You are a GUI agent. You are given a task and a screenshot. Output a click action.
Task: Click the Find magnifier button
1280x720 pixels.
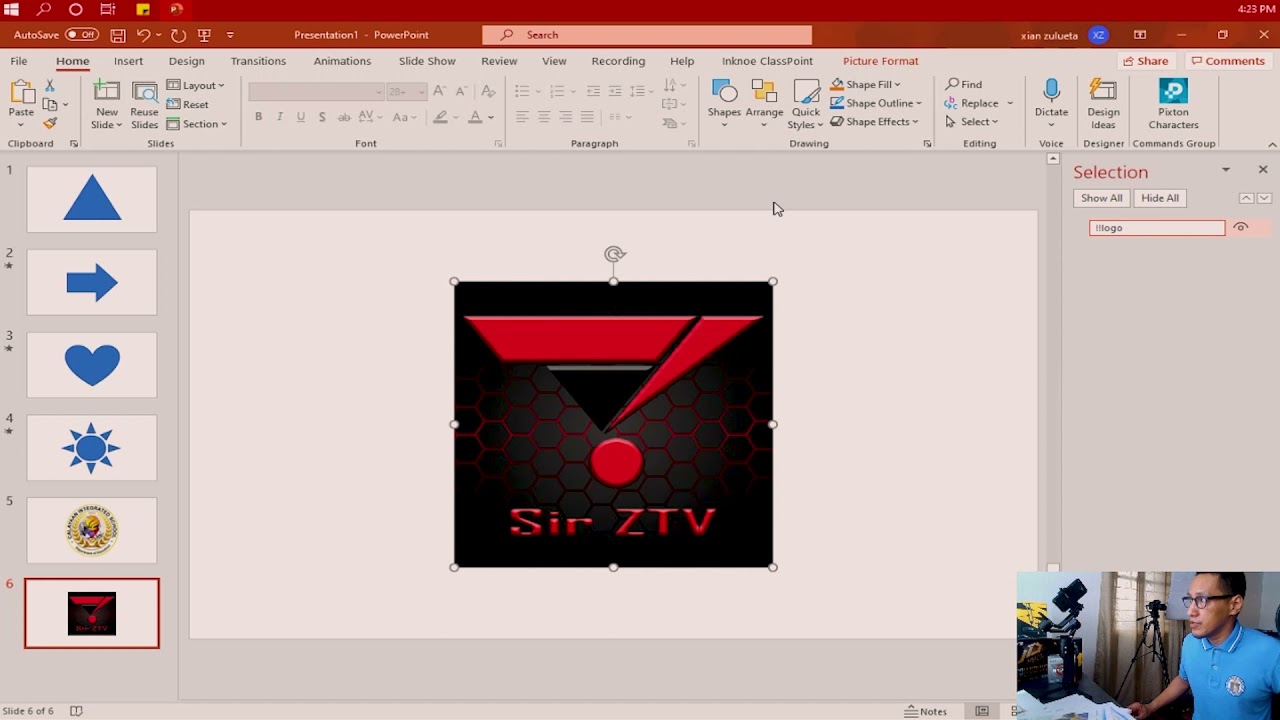964,85
